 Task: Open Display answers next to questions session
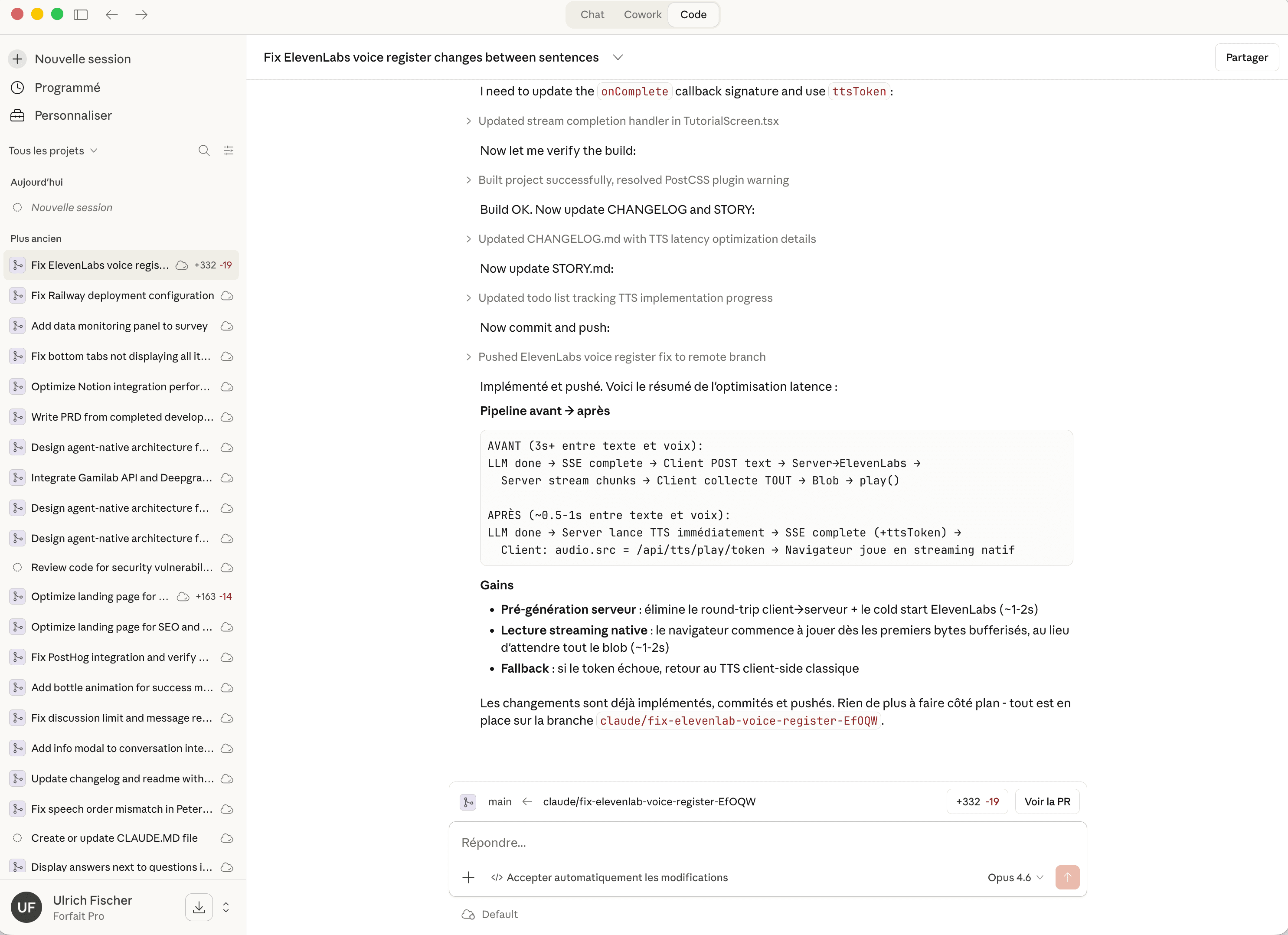click(x=121, y=867)
